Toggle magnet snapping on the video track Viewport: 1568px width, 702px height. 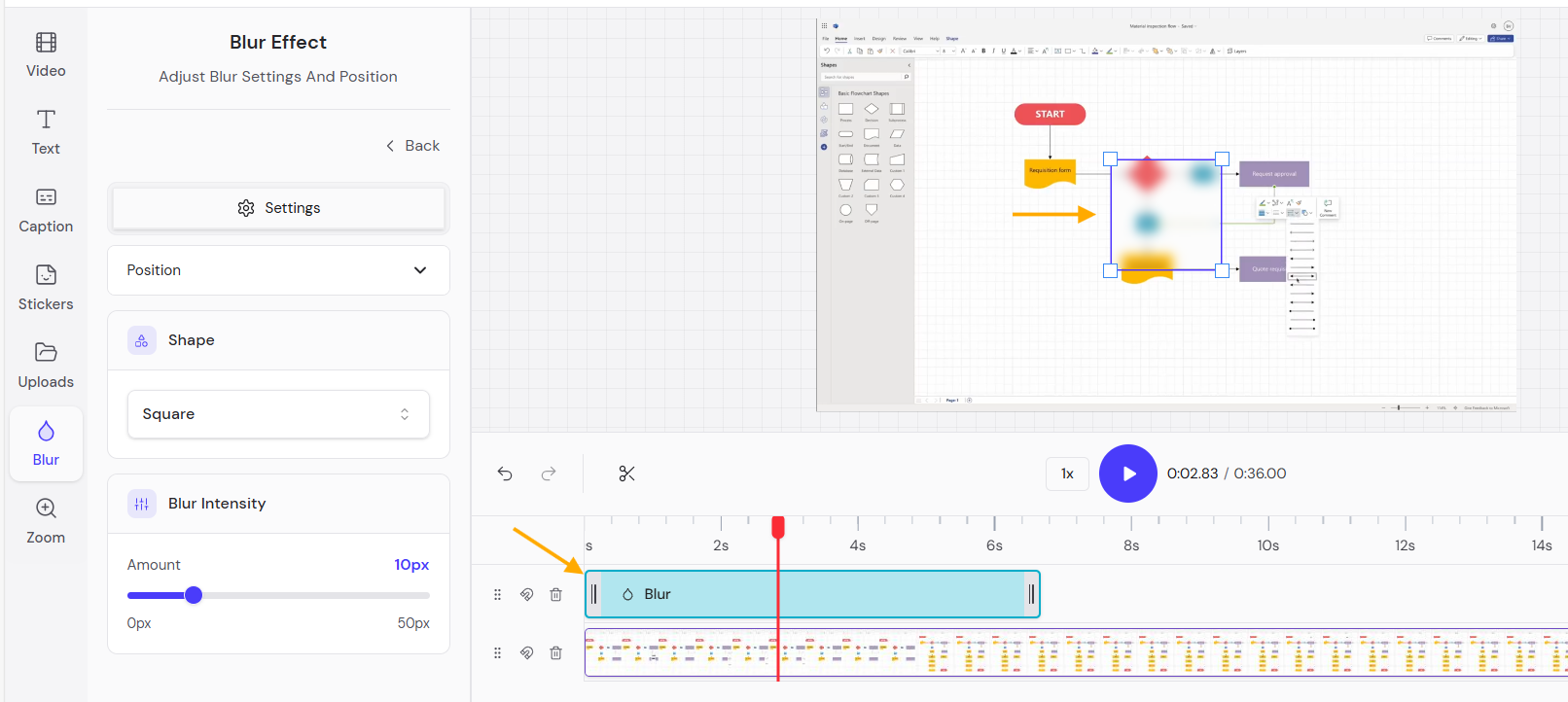click(x=526, y=652)
